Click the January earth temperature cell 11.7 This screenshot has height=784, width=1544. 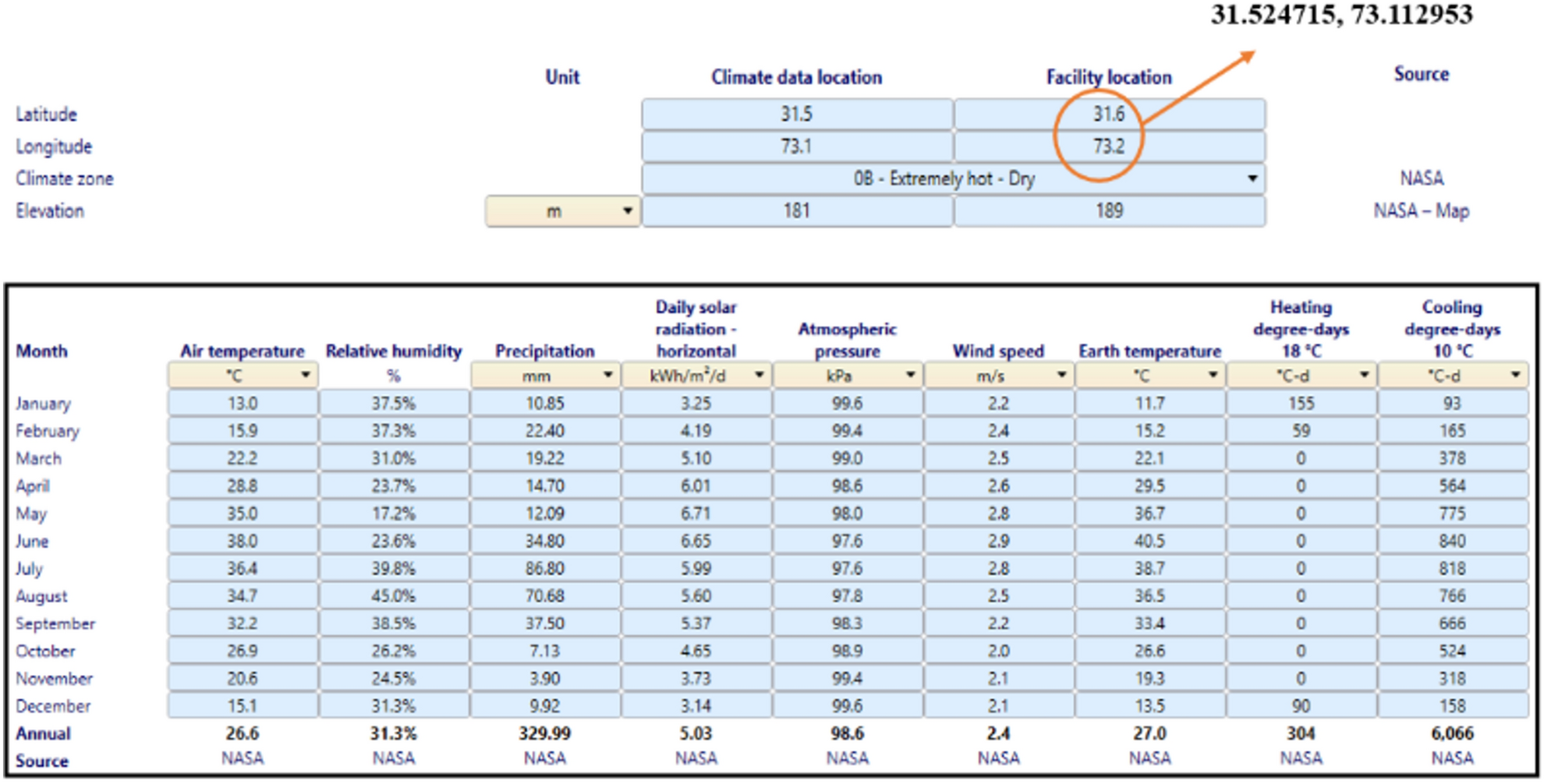1149,404
